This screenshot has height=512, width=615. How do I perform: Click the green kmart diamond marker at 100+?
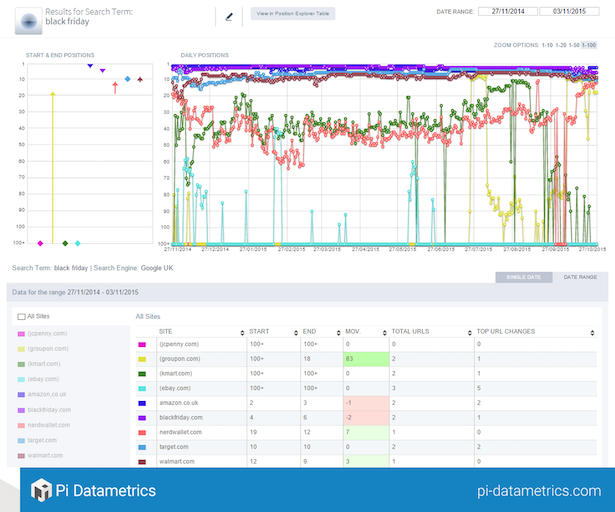(65, 243)
